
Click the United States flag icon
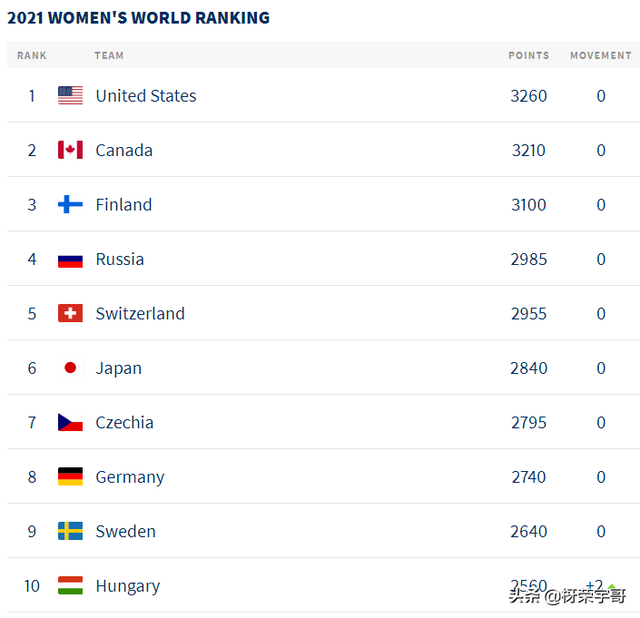pos(70,96)
